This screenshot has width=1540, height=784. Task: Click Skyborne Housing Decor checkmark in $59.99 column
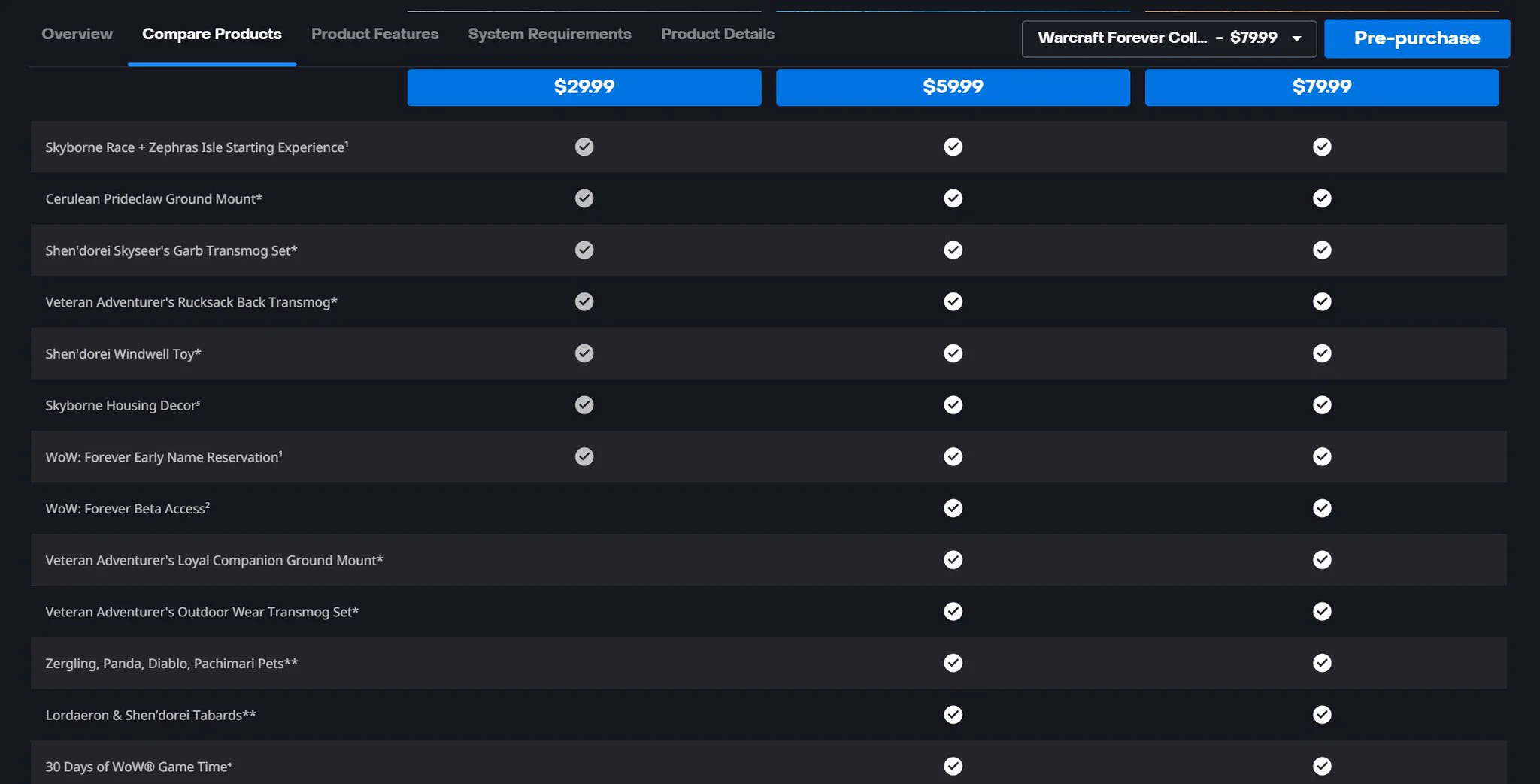[x=953, y=405]
